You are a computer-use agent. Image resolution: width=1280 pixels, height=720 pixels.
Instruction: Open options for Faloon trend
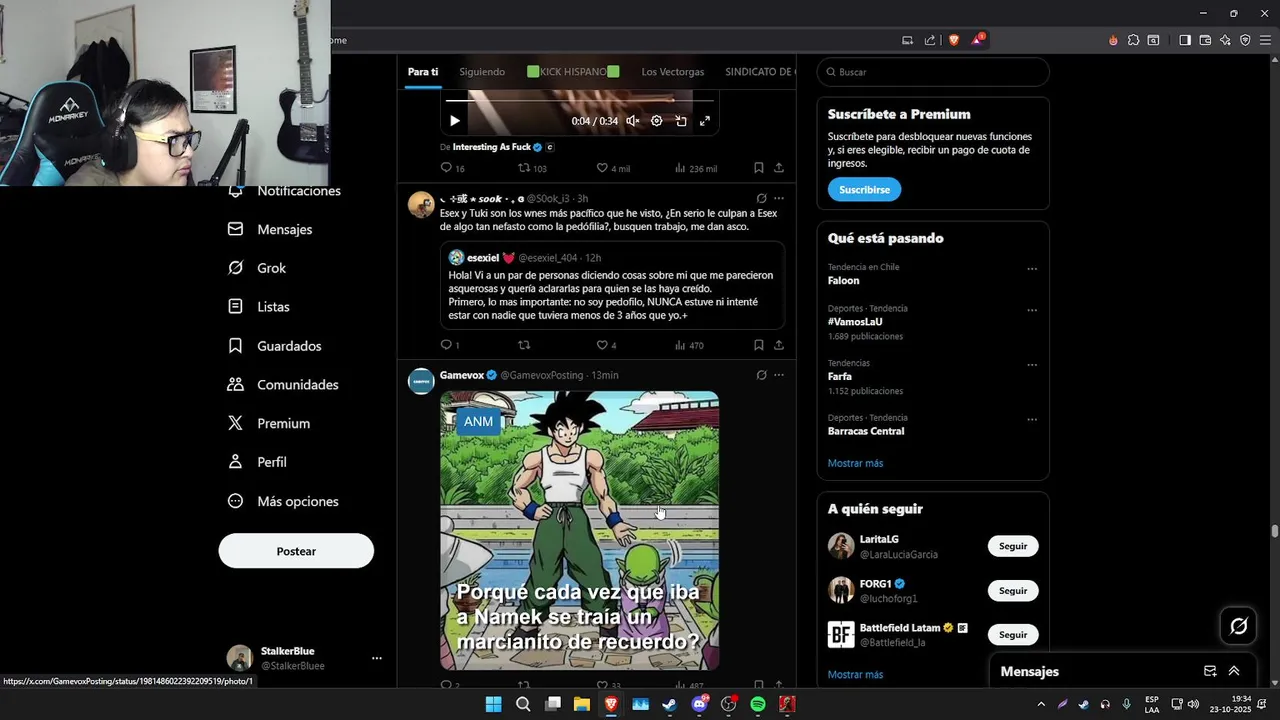pos(1032,269)
